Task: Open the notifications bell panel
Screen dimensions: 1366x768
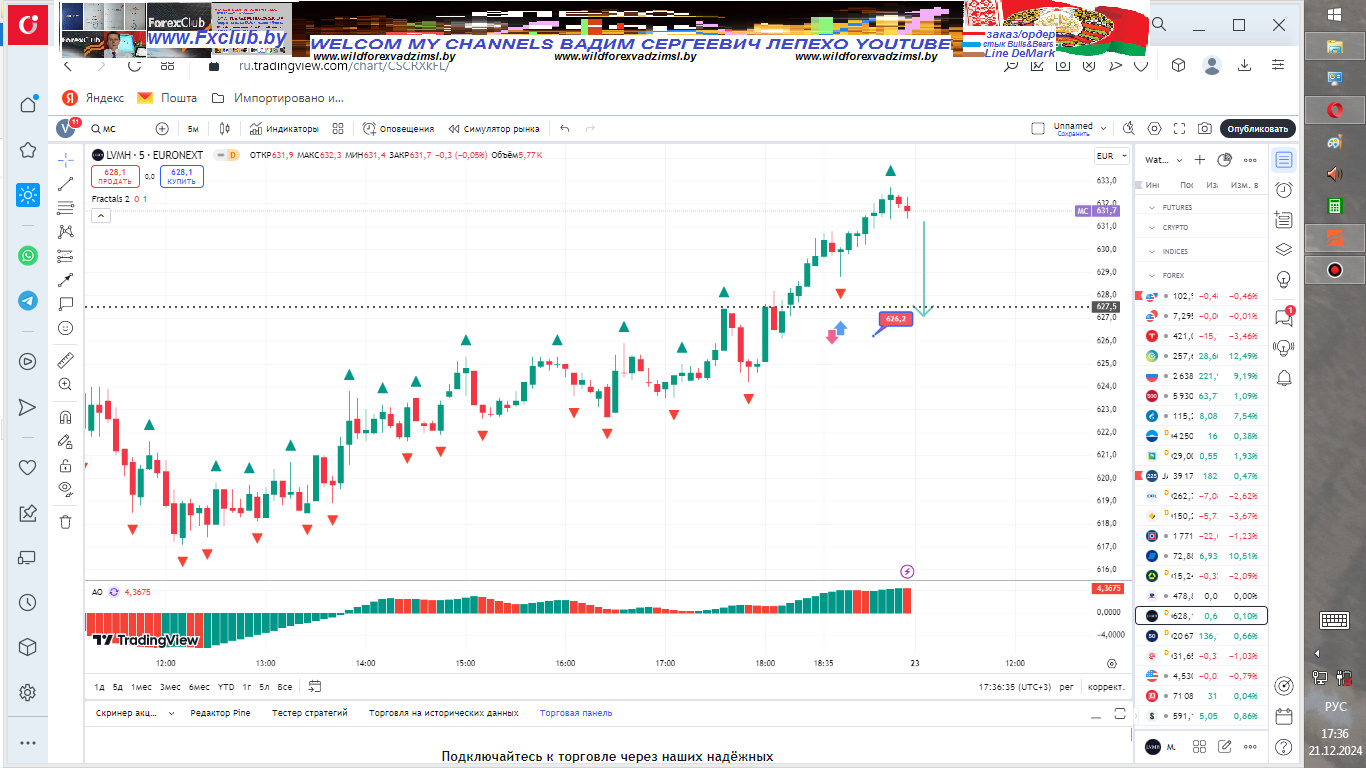Action: [1284, 377]
